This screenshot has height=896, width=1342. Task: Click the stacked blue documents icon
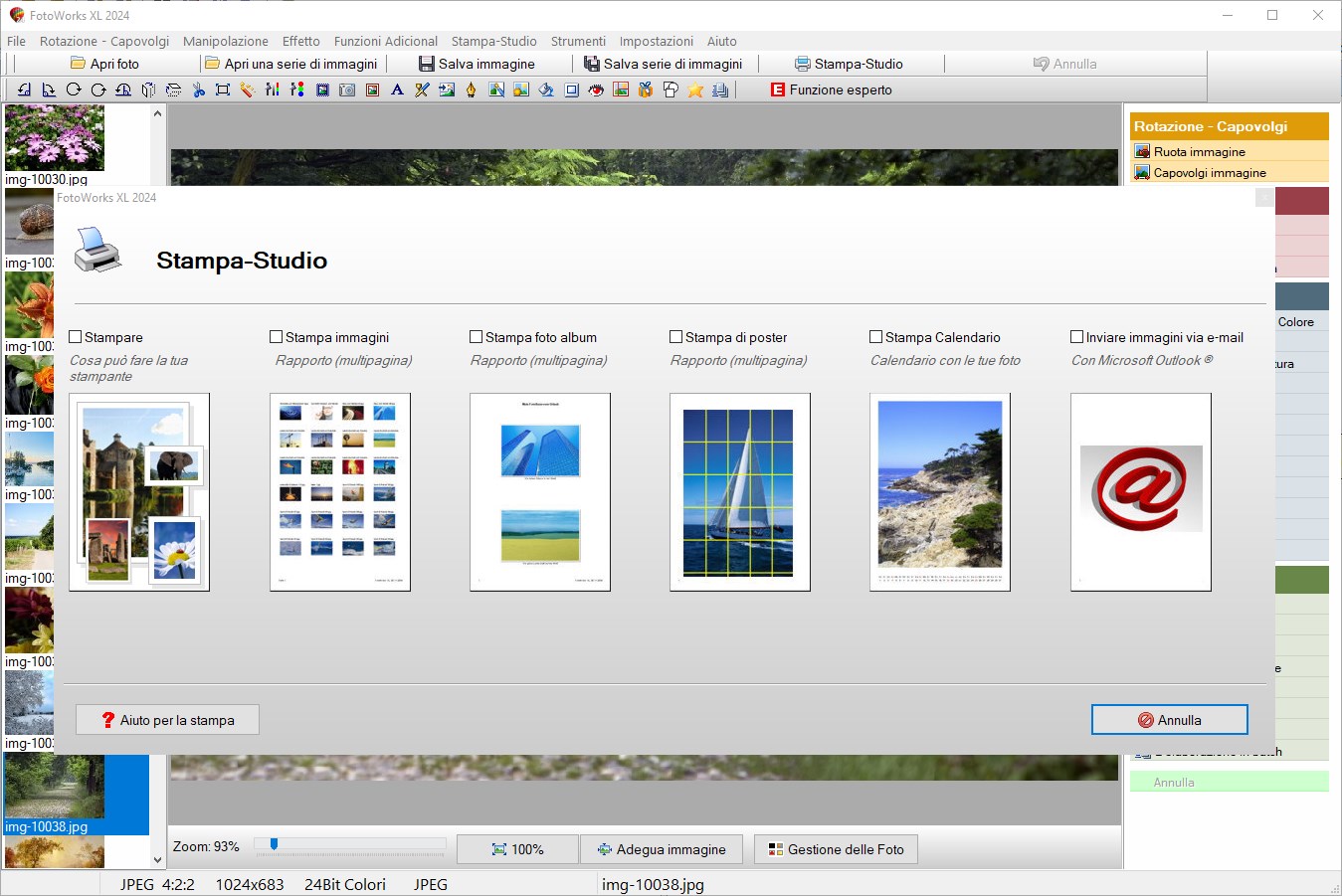pos(720,90)
